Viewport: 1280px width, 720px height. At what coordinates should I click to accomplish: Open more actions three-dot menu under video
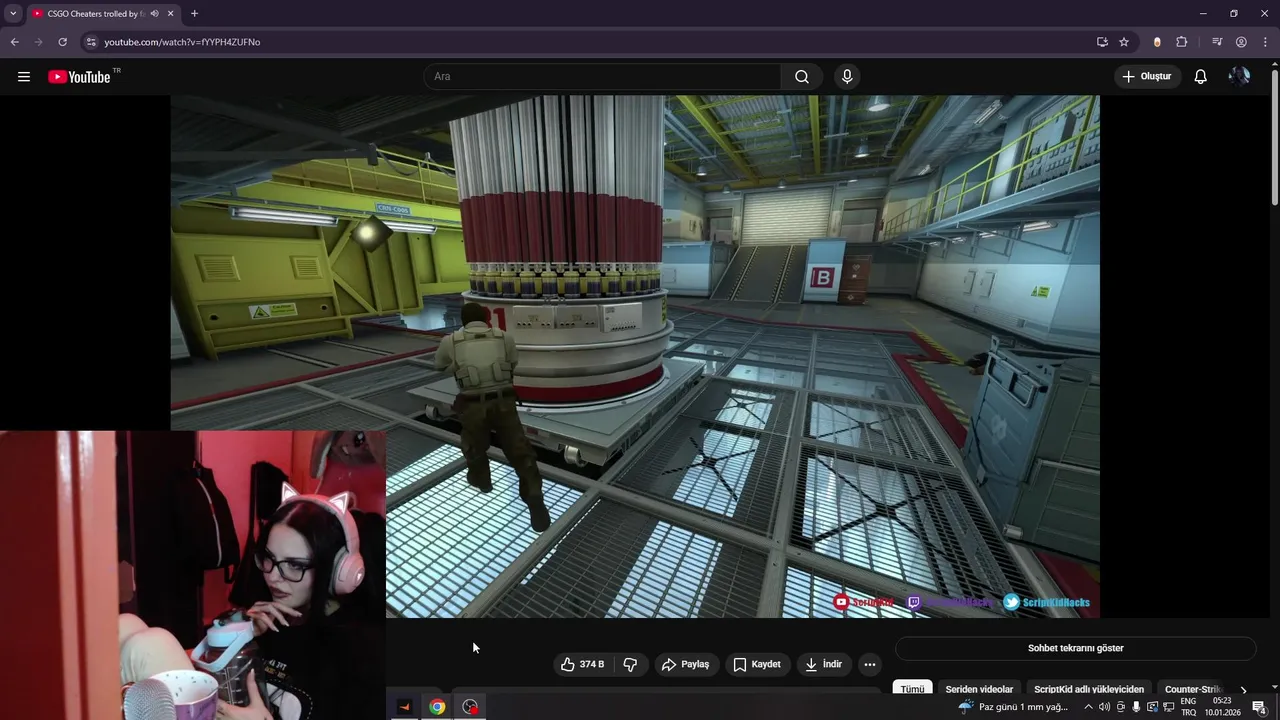point(870,664)
